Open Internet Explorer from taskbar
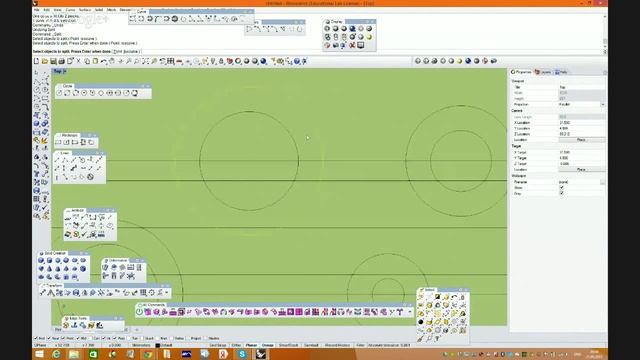The width and height of the screenshot is (640, 360). (56, 354)
